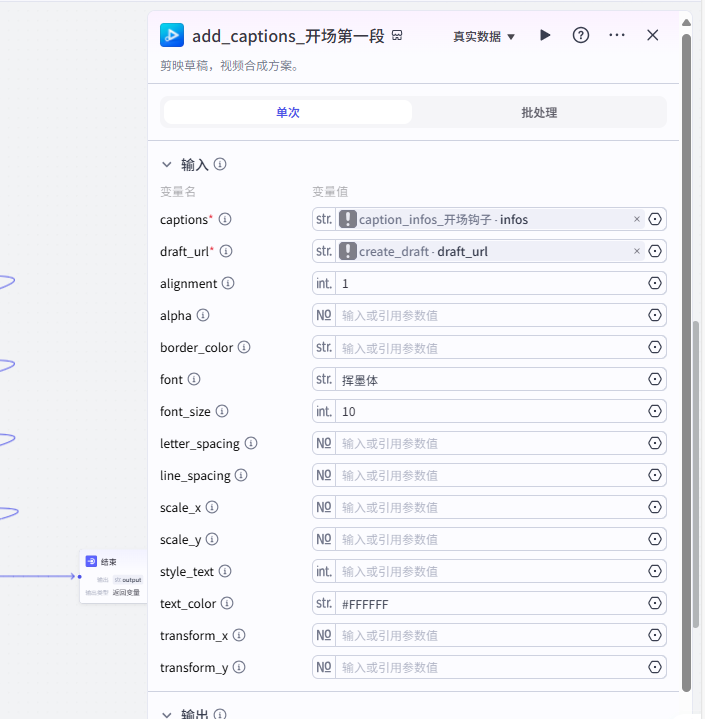The height and width of the screenshot is (719, 705).
Task: Remove the caption_infos reference with its x icon
Action: pyautogui.click(x=637, y=219)
